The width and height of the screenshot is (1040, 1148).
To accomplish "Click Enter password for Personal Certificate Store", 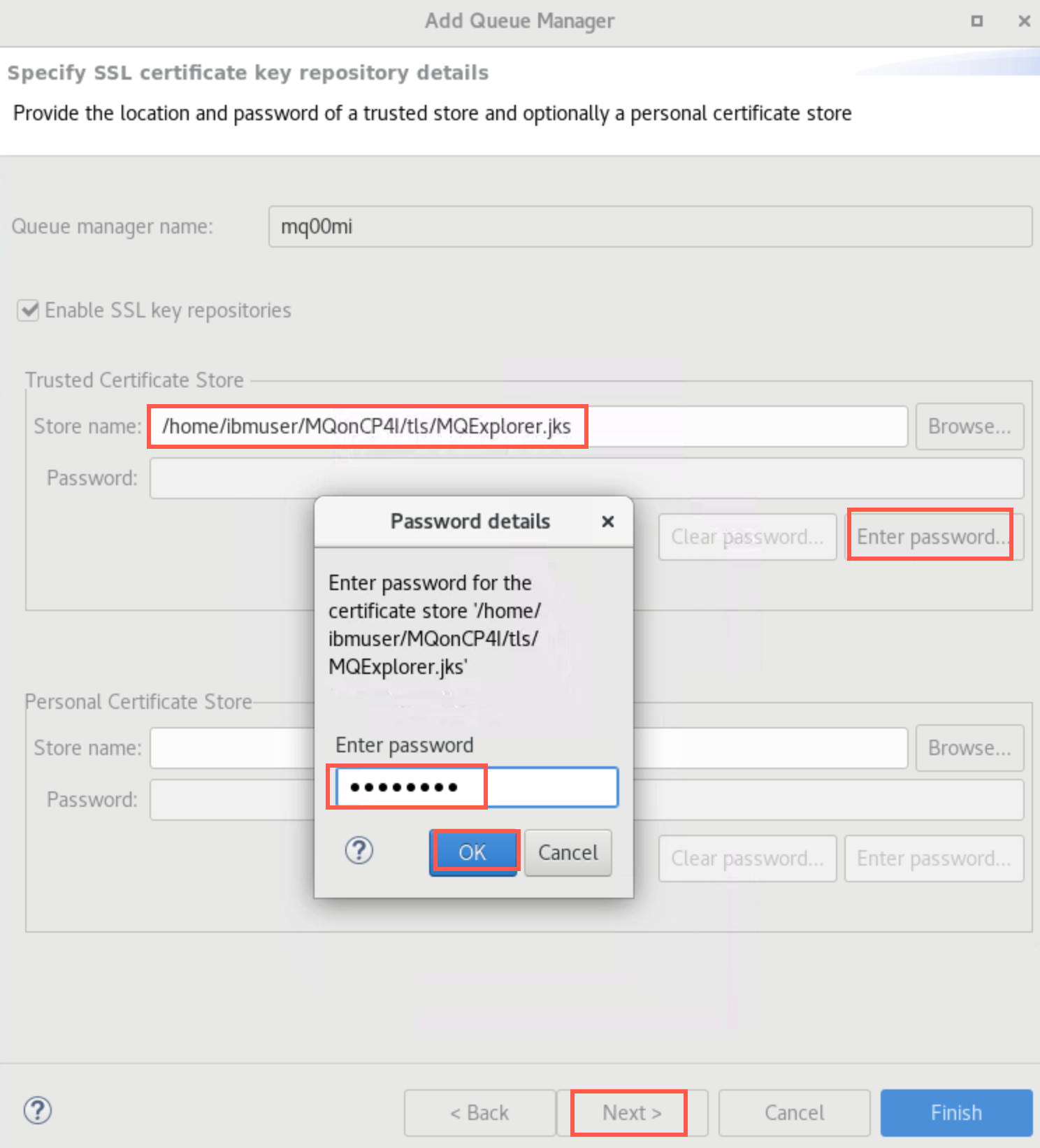I will click(933, 859).
